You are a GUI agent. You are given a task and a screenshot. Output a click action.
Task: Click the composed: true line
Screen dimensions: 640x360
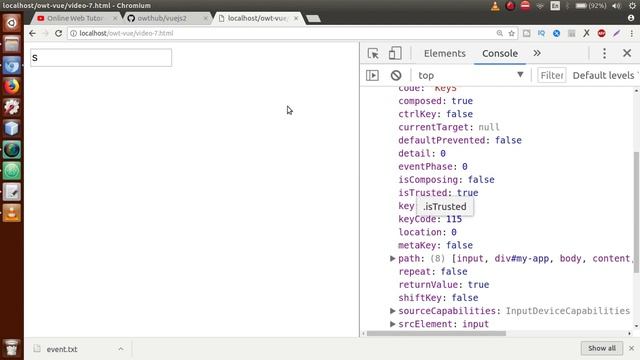[435, 101]
